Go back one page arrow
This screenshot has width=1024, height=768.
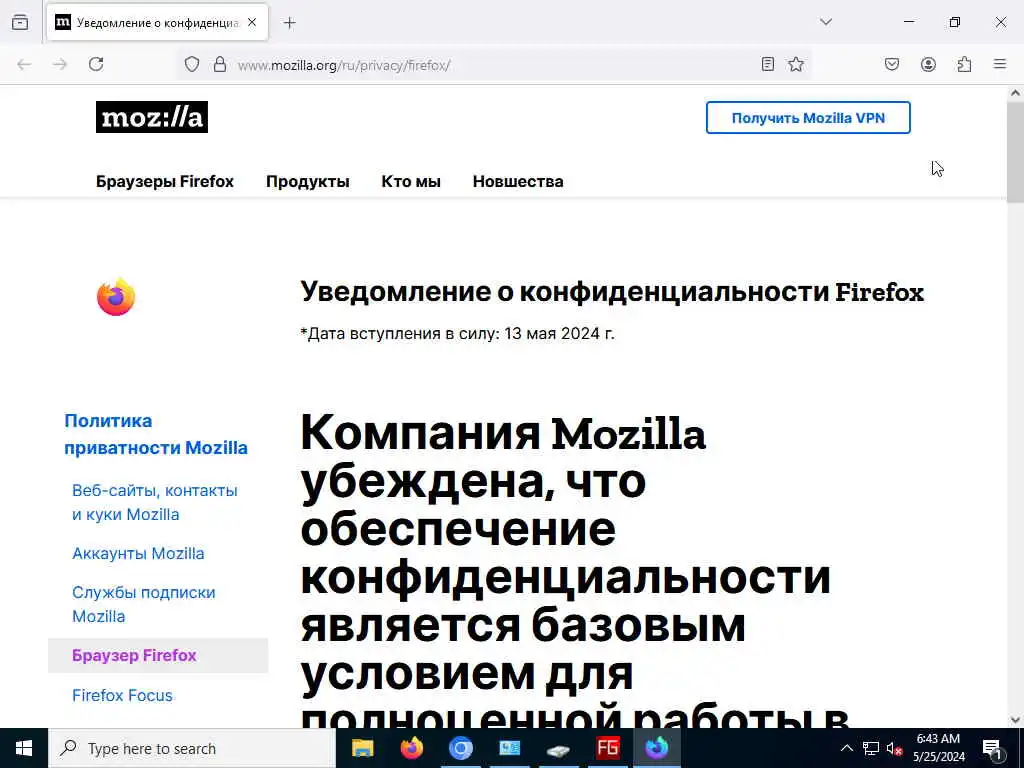tap(24, 64)
